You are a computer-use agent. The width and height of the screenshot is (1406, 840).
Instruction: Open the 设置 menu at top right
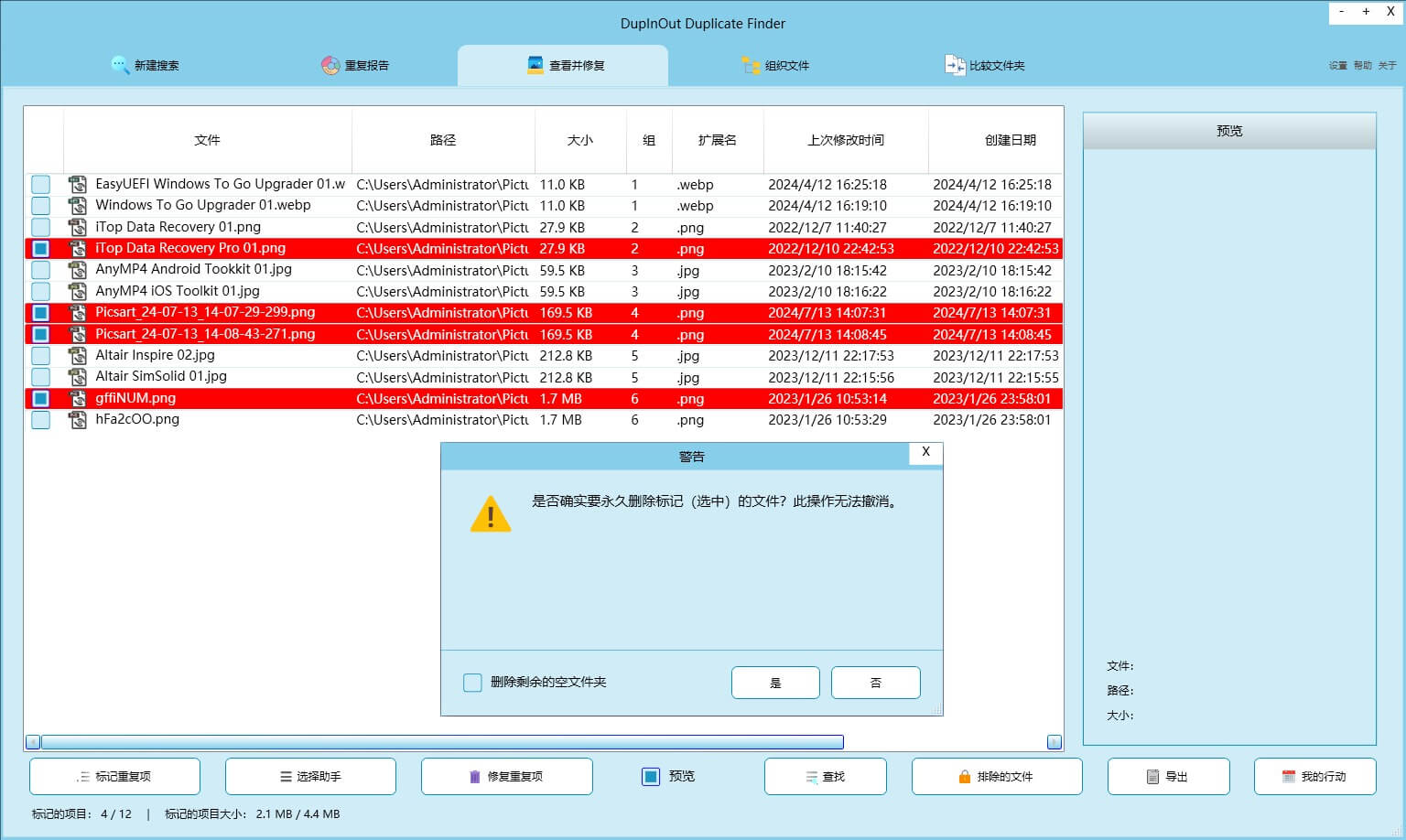1337,66
